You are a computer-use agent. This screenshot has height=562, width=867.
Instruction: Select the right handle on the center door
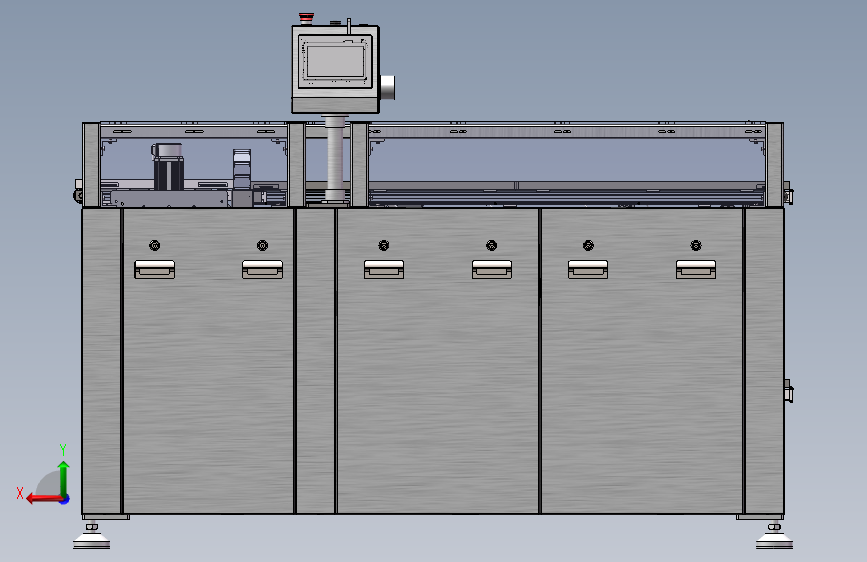tap(492, 269)
